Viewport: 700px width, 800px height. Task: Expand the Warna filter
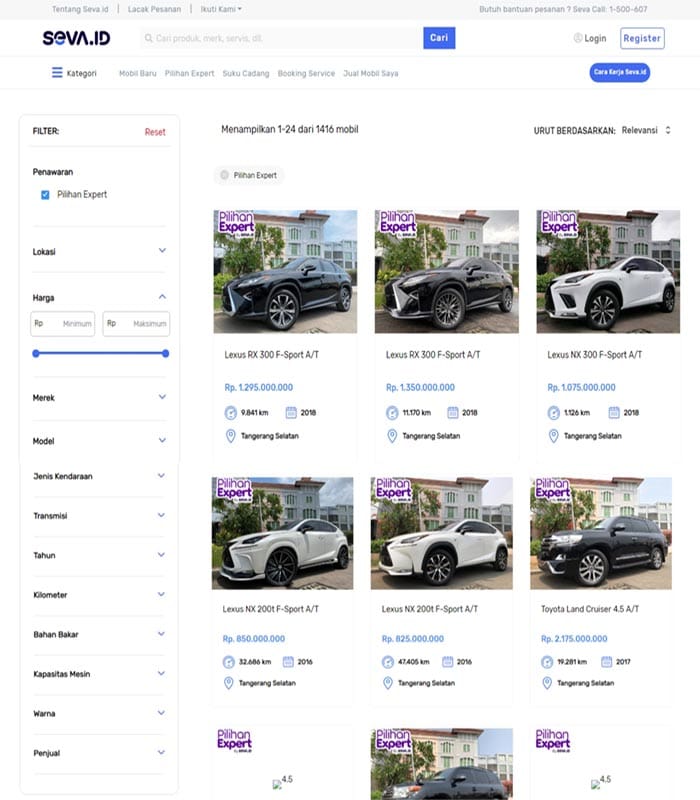[161, 713]
